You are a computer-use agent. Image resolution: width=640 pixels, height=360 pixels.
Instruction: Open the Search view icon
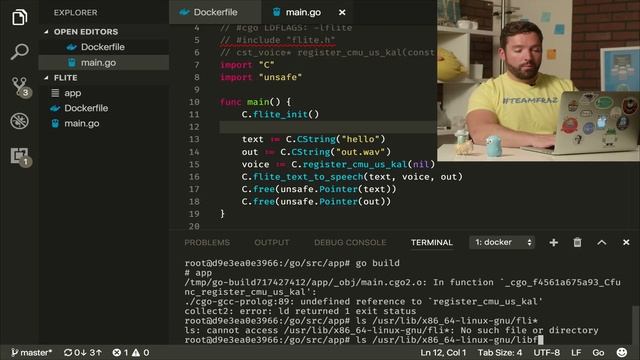(x=19, y=52)
